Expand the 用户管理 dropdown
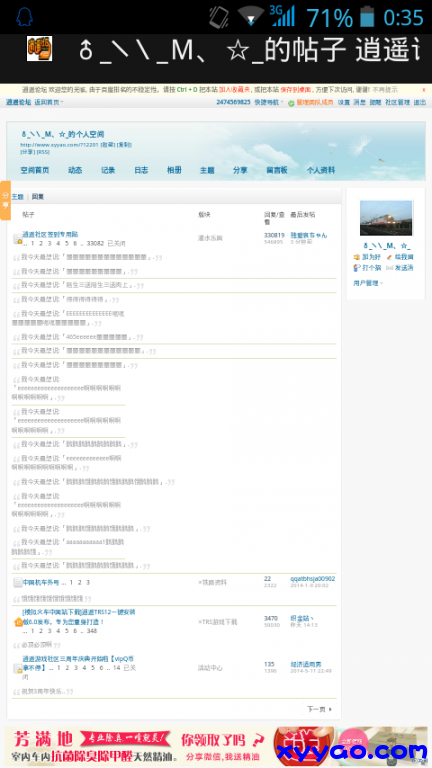 pos(368,283)
